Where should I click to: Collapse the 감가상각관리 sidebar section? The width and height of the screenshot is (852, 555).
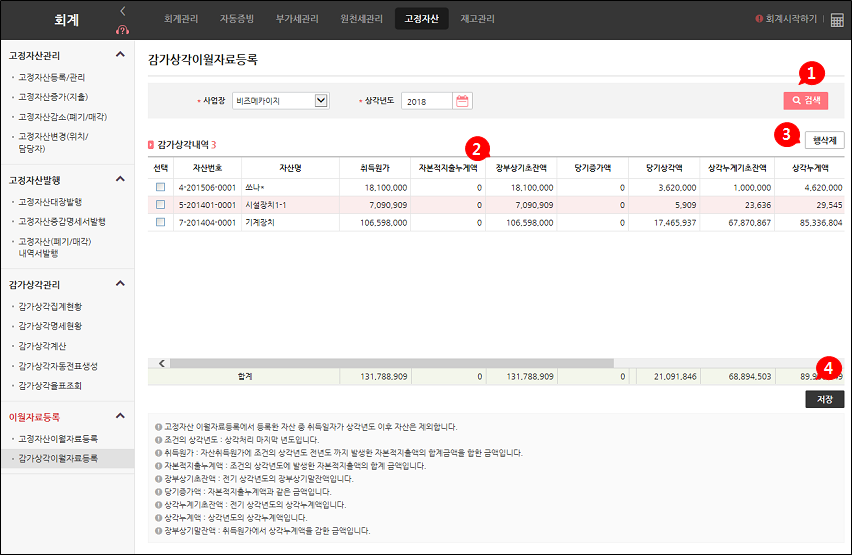point(121,285)
